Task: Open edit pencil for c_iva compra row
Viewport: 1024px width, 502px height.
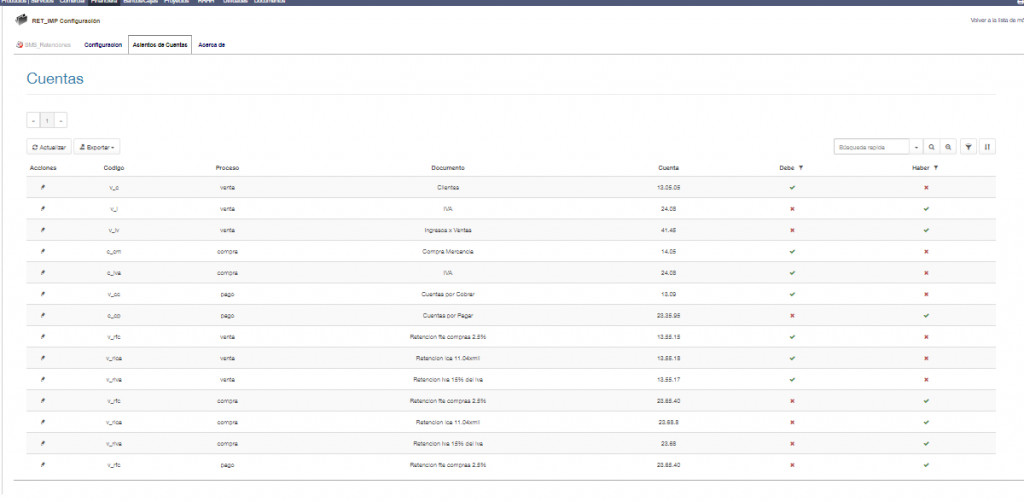Action: 43,273
